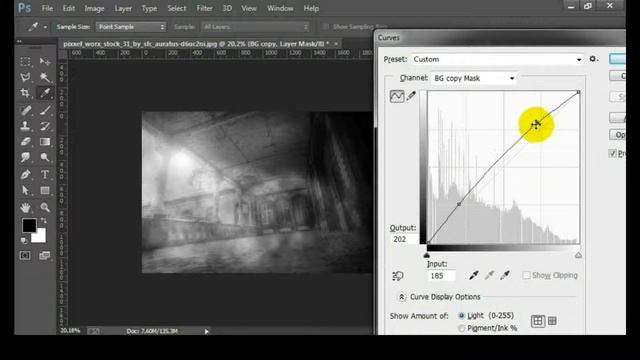Choose the pencil draw-curve mode

click(411, 96)
